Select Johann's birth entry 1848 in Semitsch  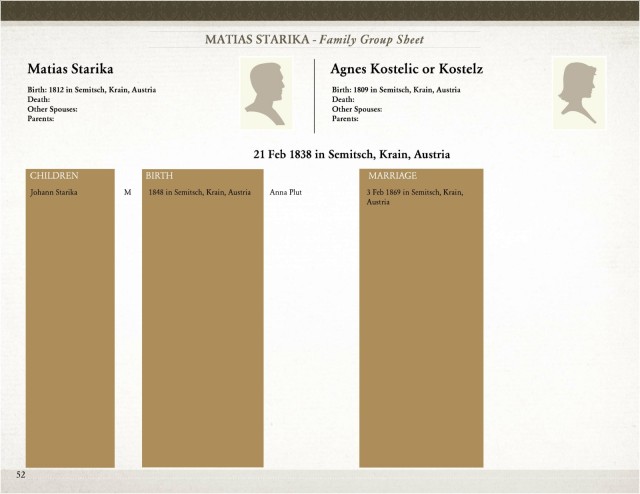click(x=200, y=192)
